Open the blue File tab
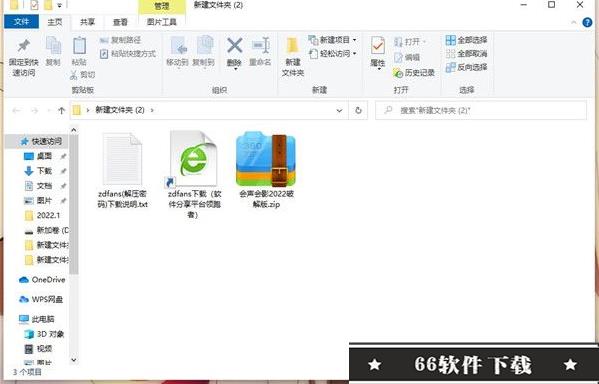This screenshot has height=384, width=599. click(21, 22)
